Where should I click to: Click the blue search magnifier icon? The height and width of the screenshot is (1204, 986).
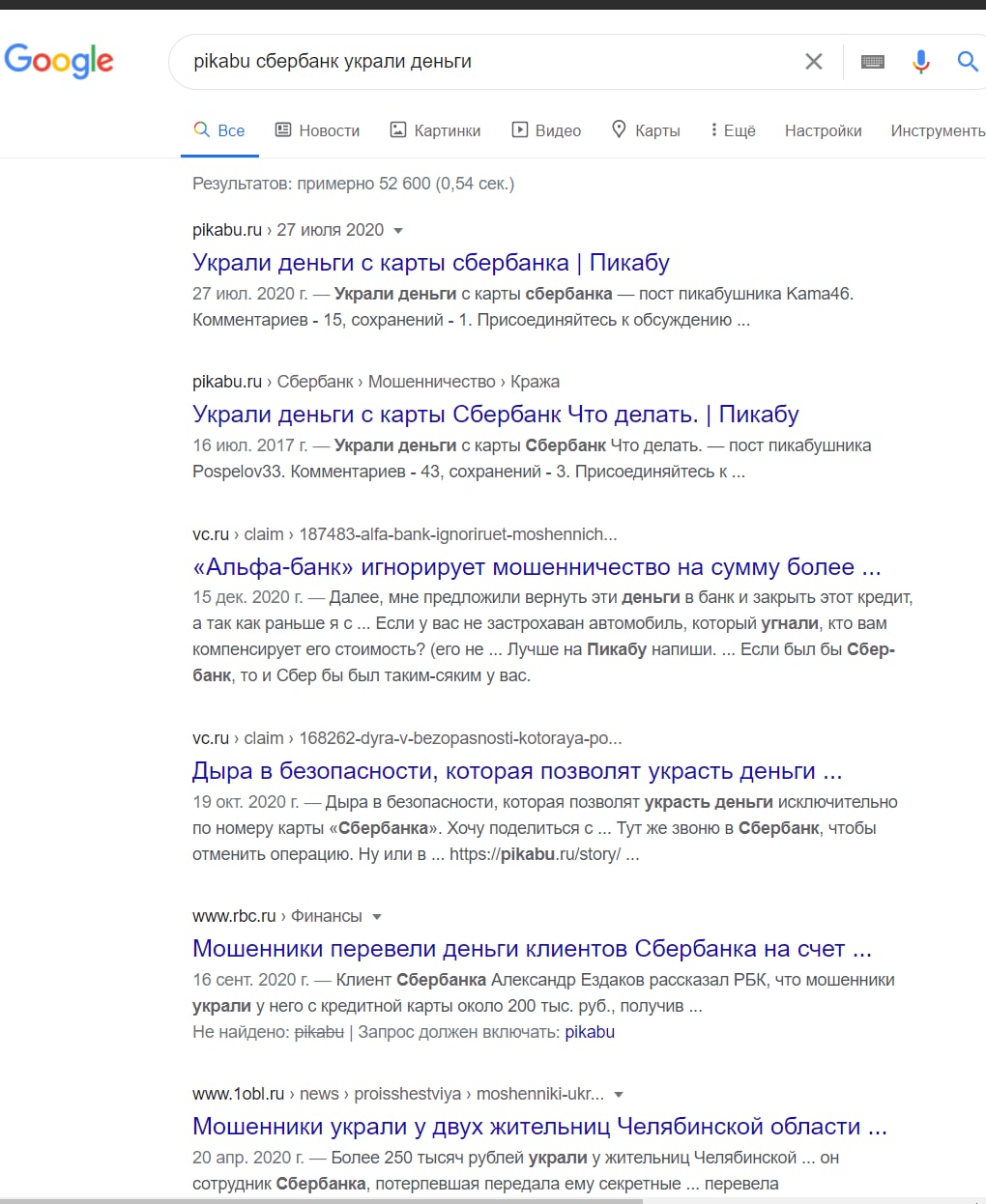[x=968, y=62]
